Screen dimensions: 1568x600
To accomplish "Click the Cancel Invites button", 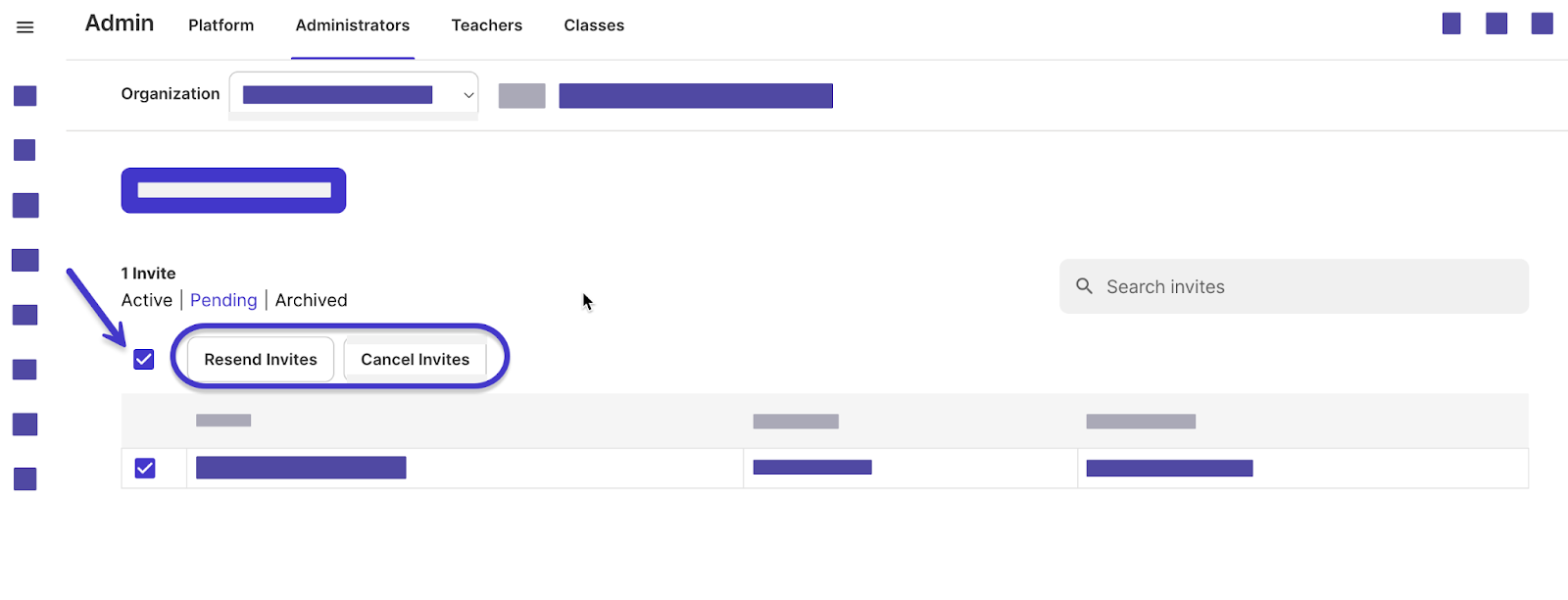I will (415, 360).
